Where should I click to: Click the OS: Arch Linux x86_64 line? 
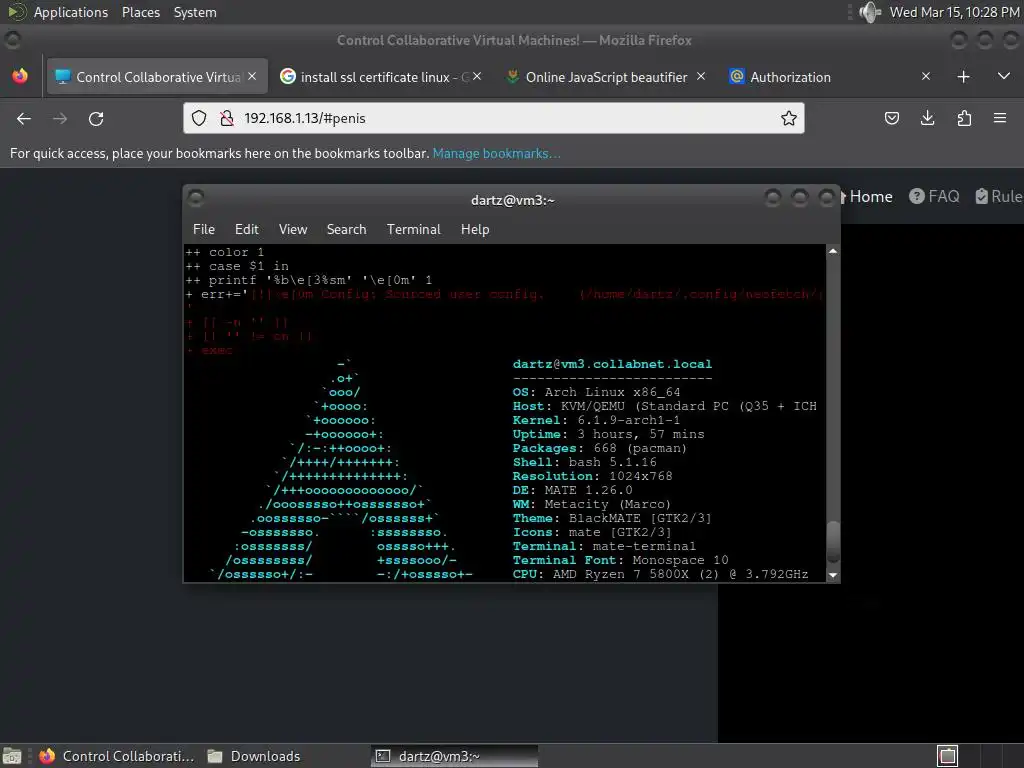(596, 392)
